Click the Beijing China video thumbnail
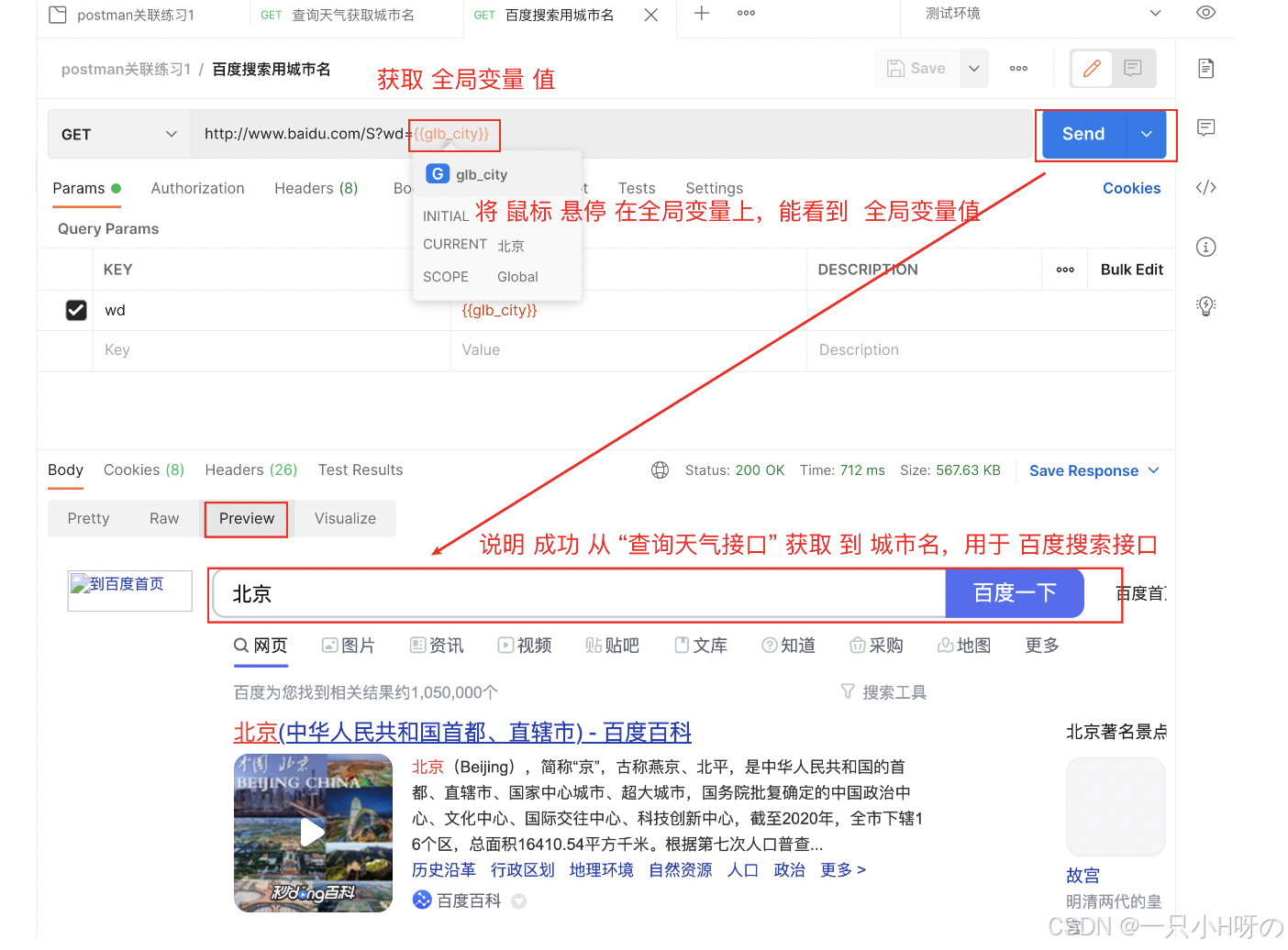The width and height of the screenshot is (1288, 950). pos(313,833)
